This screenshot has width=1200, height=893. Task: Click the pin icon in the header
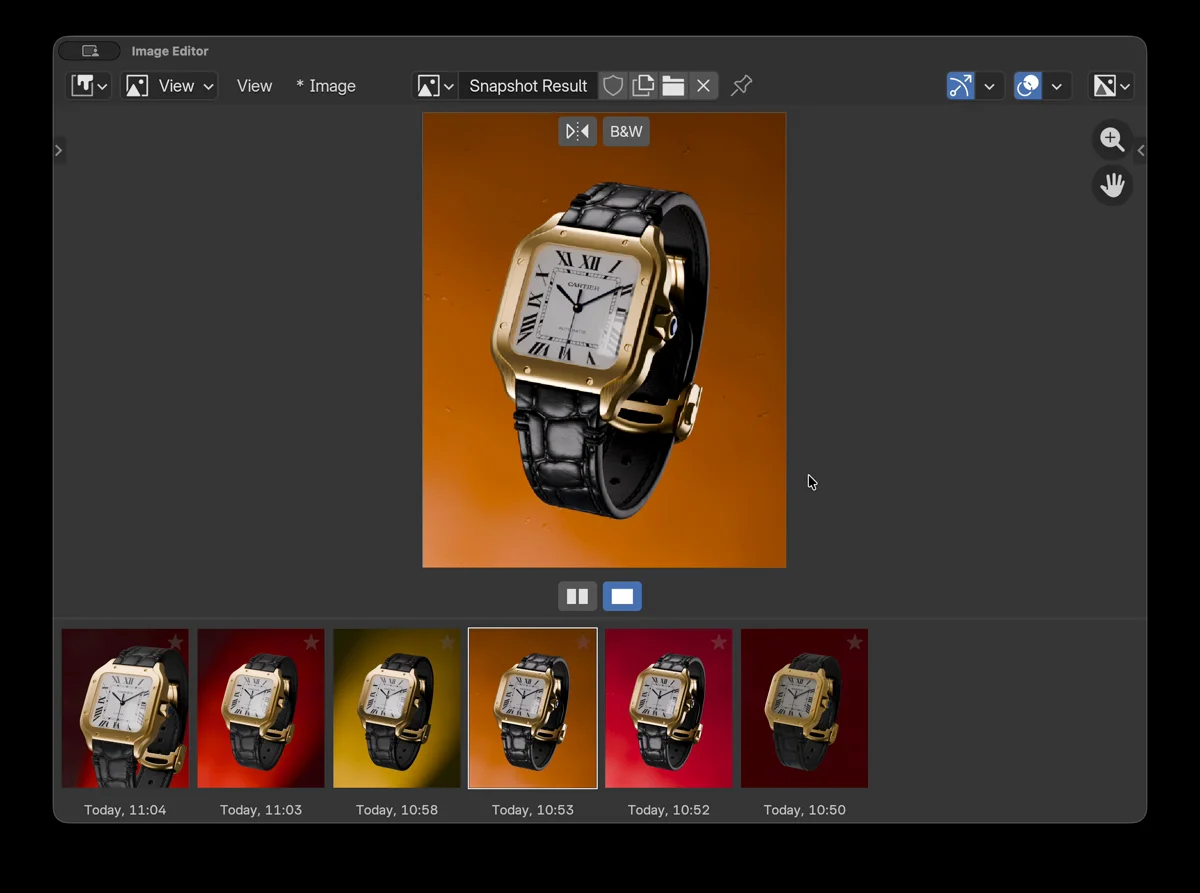point(741,85)
